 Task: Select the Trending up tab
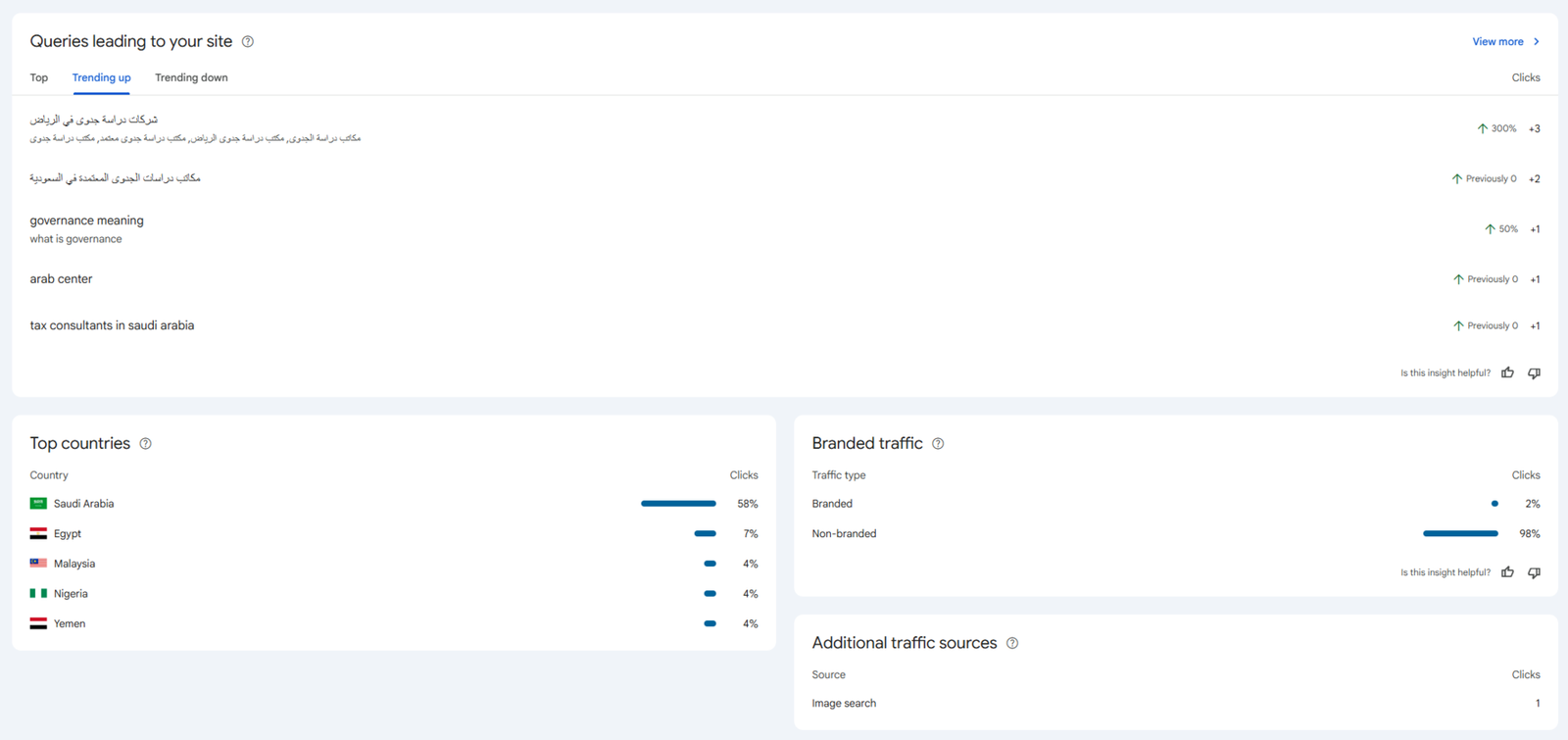101,77
